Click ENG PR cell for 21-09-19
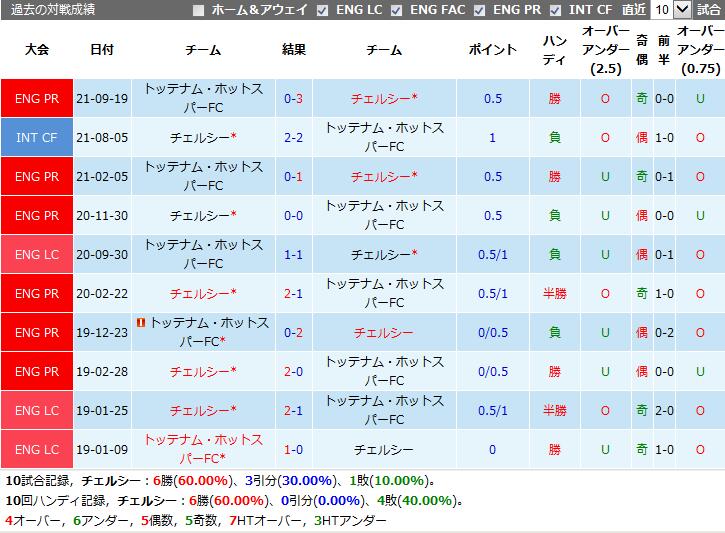 [37, 98]
